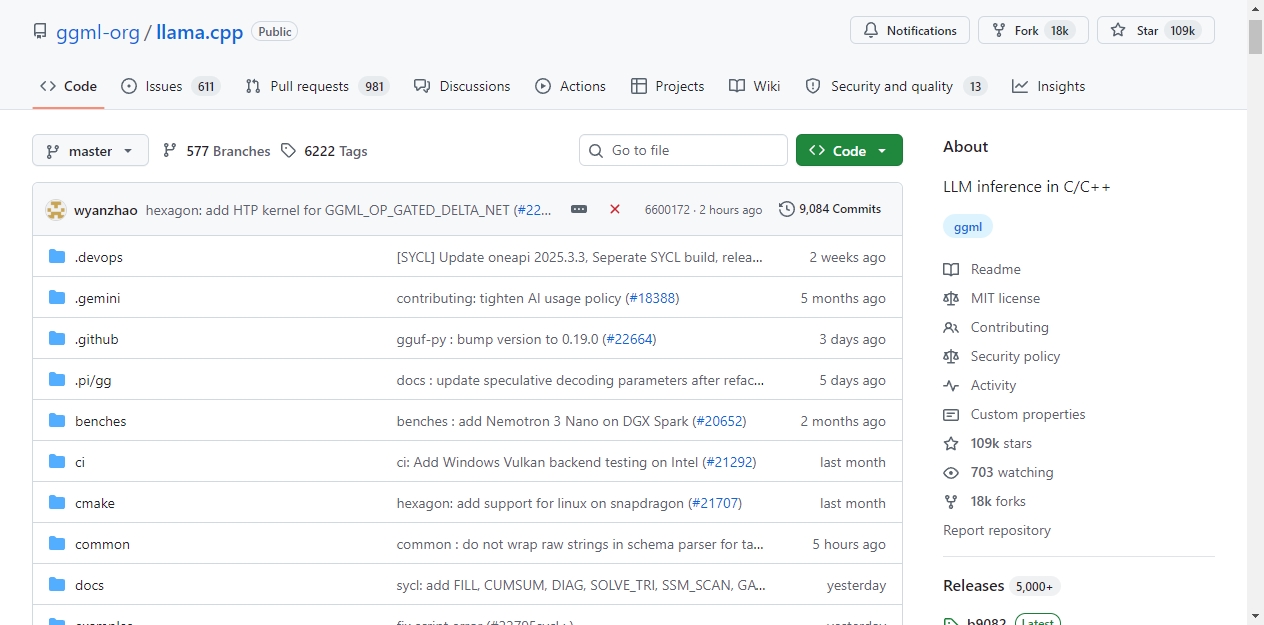Open the Pull requests tab
The height and width of the screenshot is (625, 1264).
pyautogui.click(x=316, y=86)
